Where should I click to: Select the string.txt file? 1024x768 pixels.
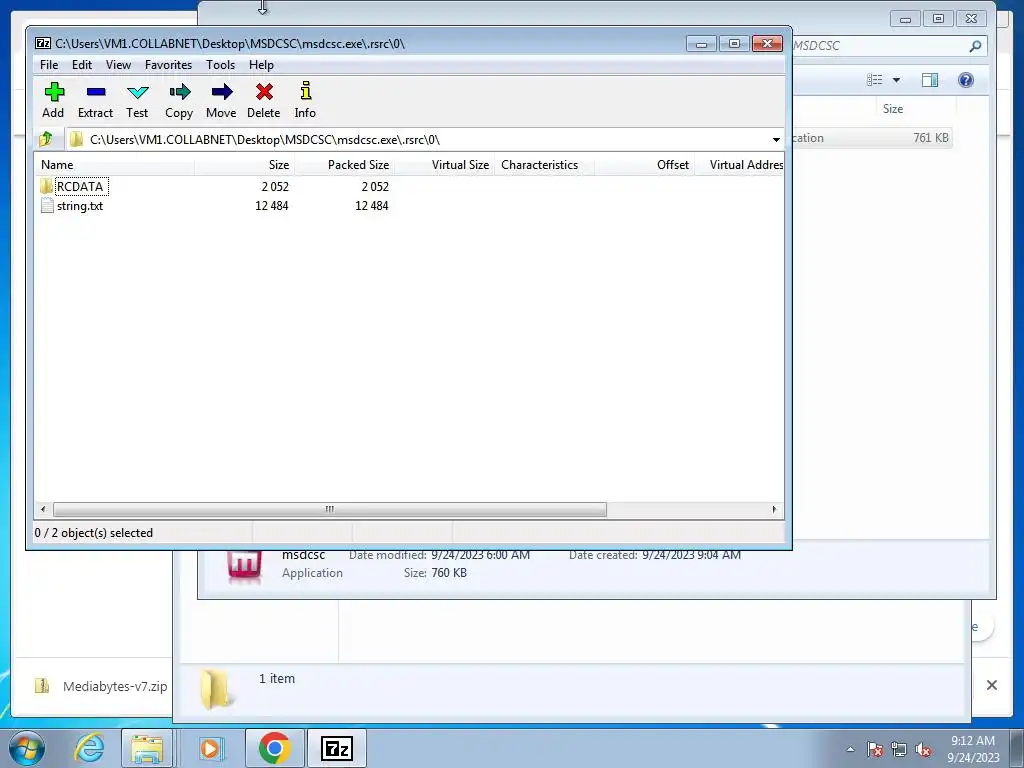[x=72, y=206]
